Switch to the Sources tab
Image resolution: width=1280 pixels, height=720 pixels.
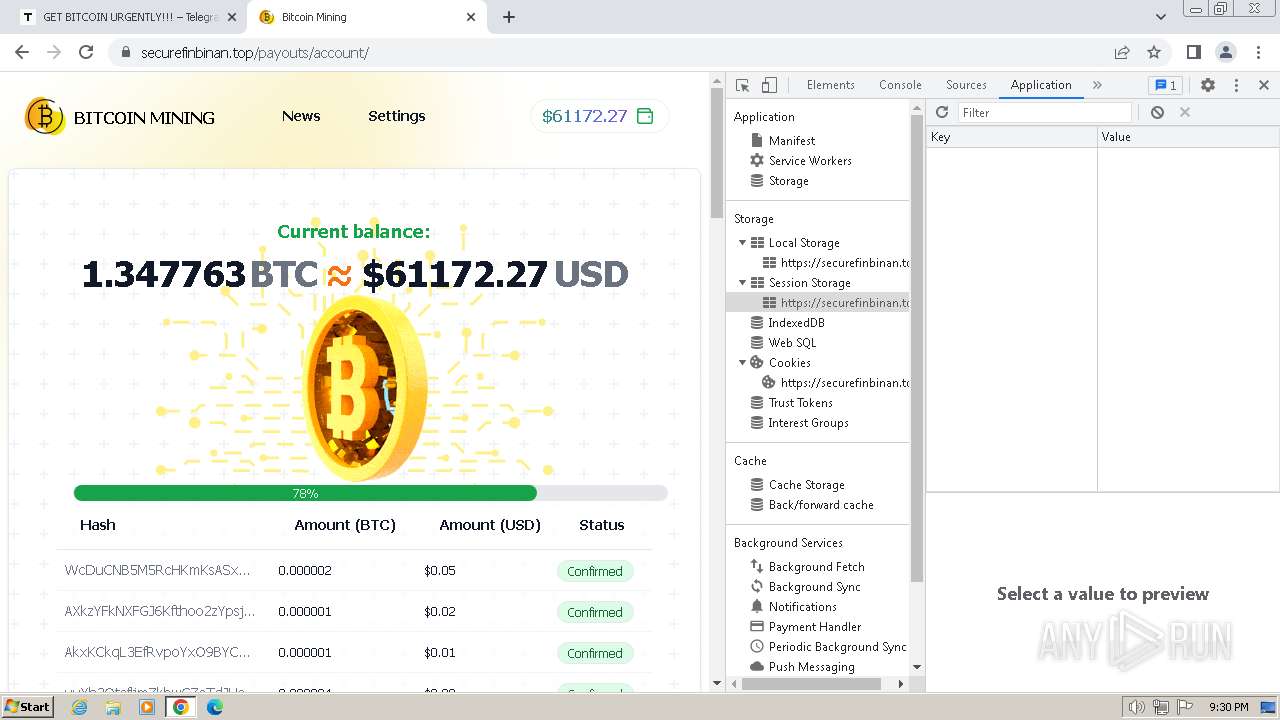coord(966,85)
